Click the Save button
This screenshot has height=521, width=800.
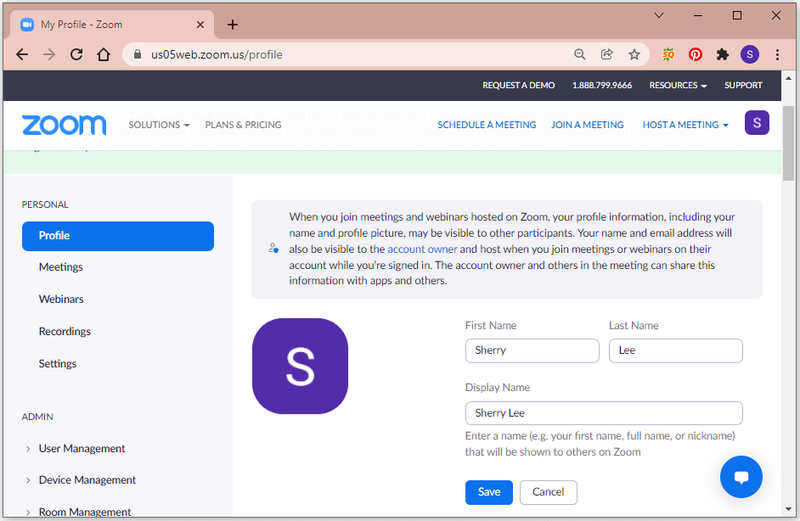489,492
